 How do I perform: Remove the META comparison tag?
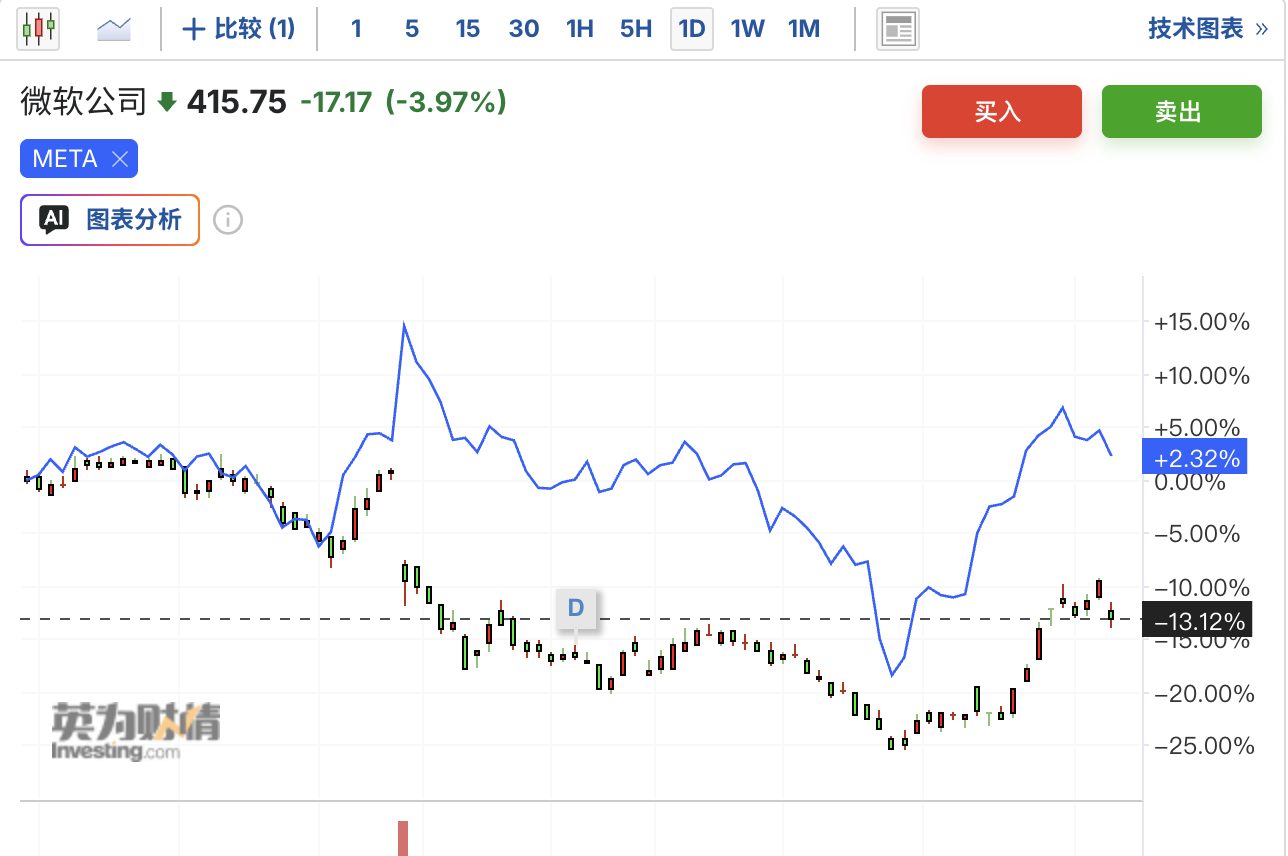(x=120, y=159)
